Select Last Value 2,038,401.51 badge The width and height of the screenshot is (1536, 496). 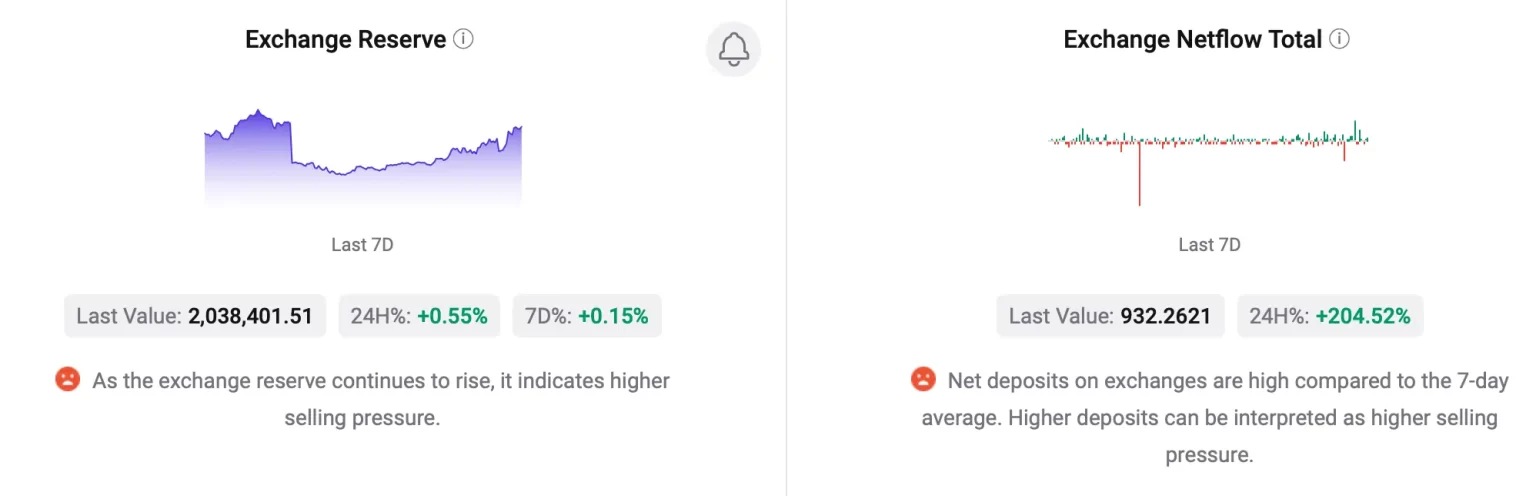tap(195, 316)
